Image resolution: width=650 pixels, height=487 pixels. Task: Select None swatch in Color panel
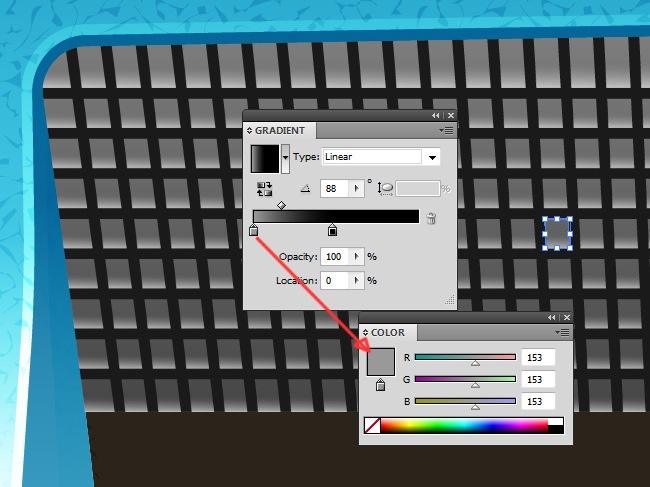tap(372, 425)
